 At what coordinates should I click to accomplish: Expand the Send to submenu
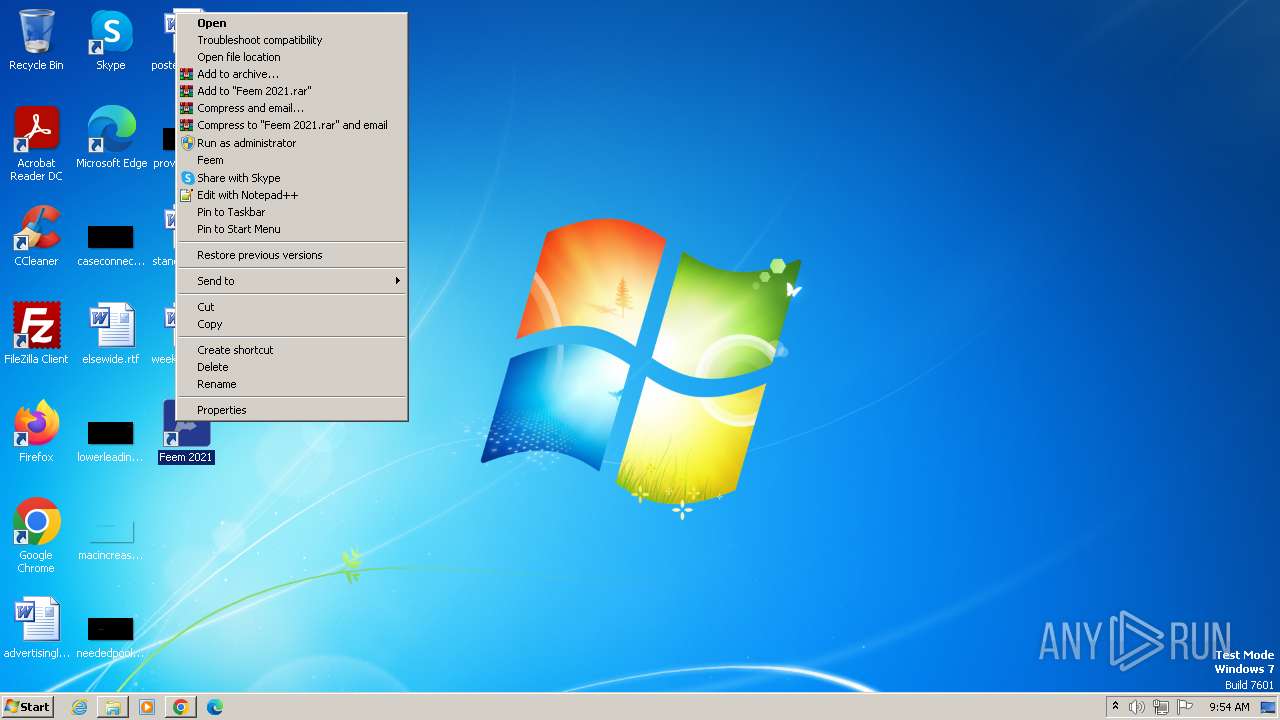292,281
